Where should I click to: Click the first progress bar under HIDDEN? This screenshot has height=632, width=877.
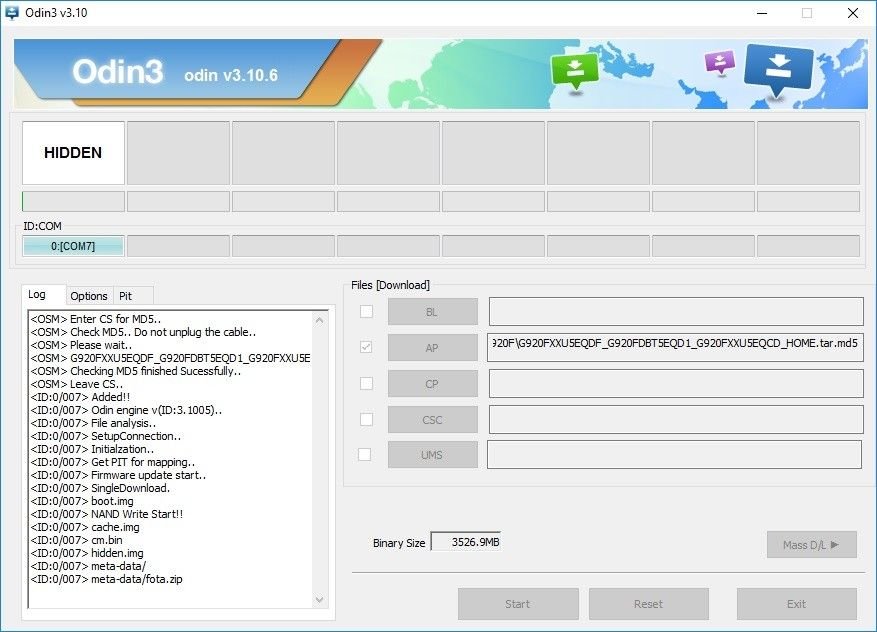coord(73,201)
